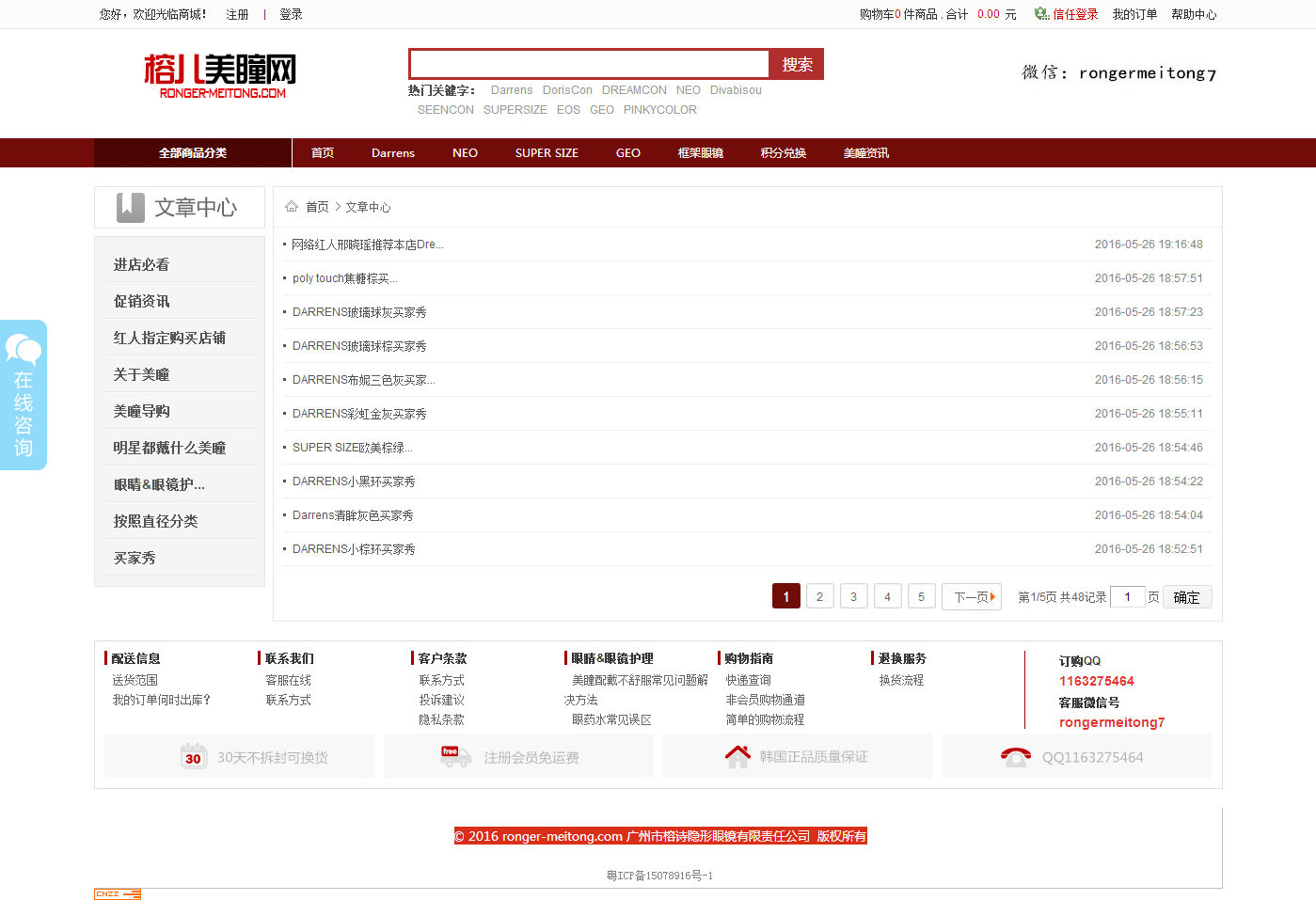Click the Korean authentic guarantee house icon
1316x900 pixels.
[x=737, y=756]
